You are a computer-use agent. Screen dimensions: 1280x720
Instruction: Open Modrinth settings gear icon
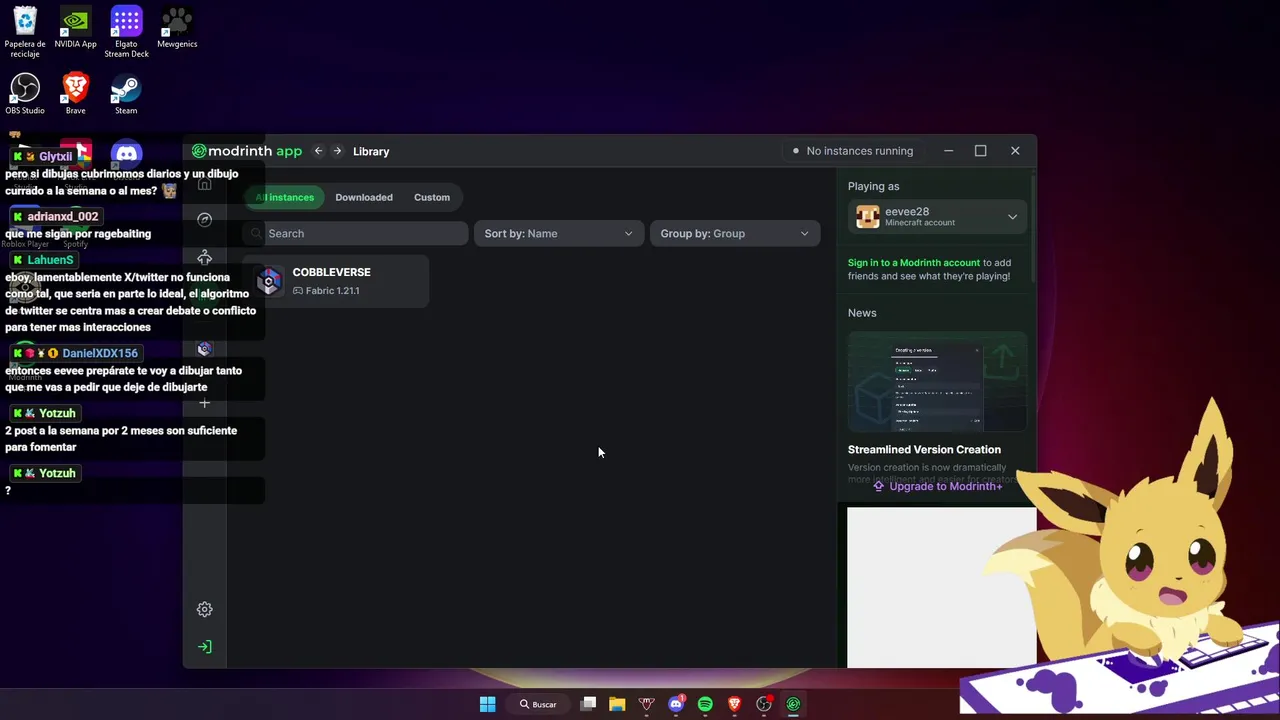pyautogui.click(x=204, y=610)
